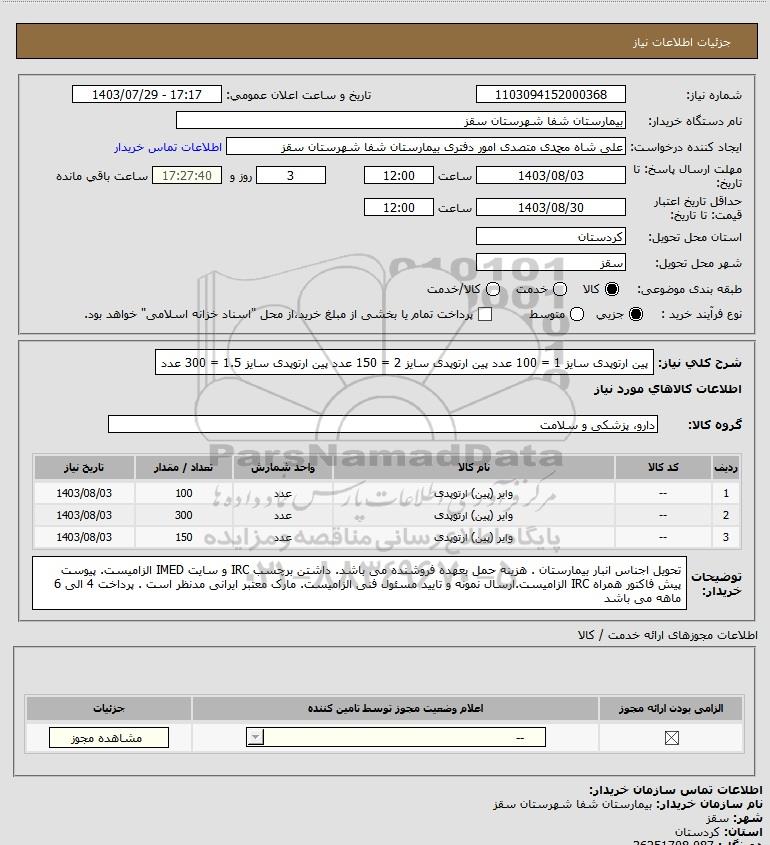Click the 'مشاهده مجوز' view license button

108,738
